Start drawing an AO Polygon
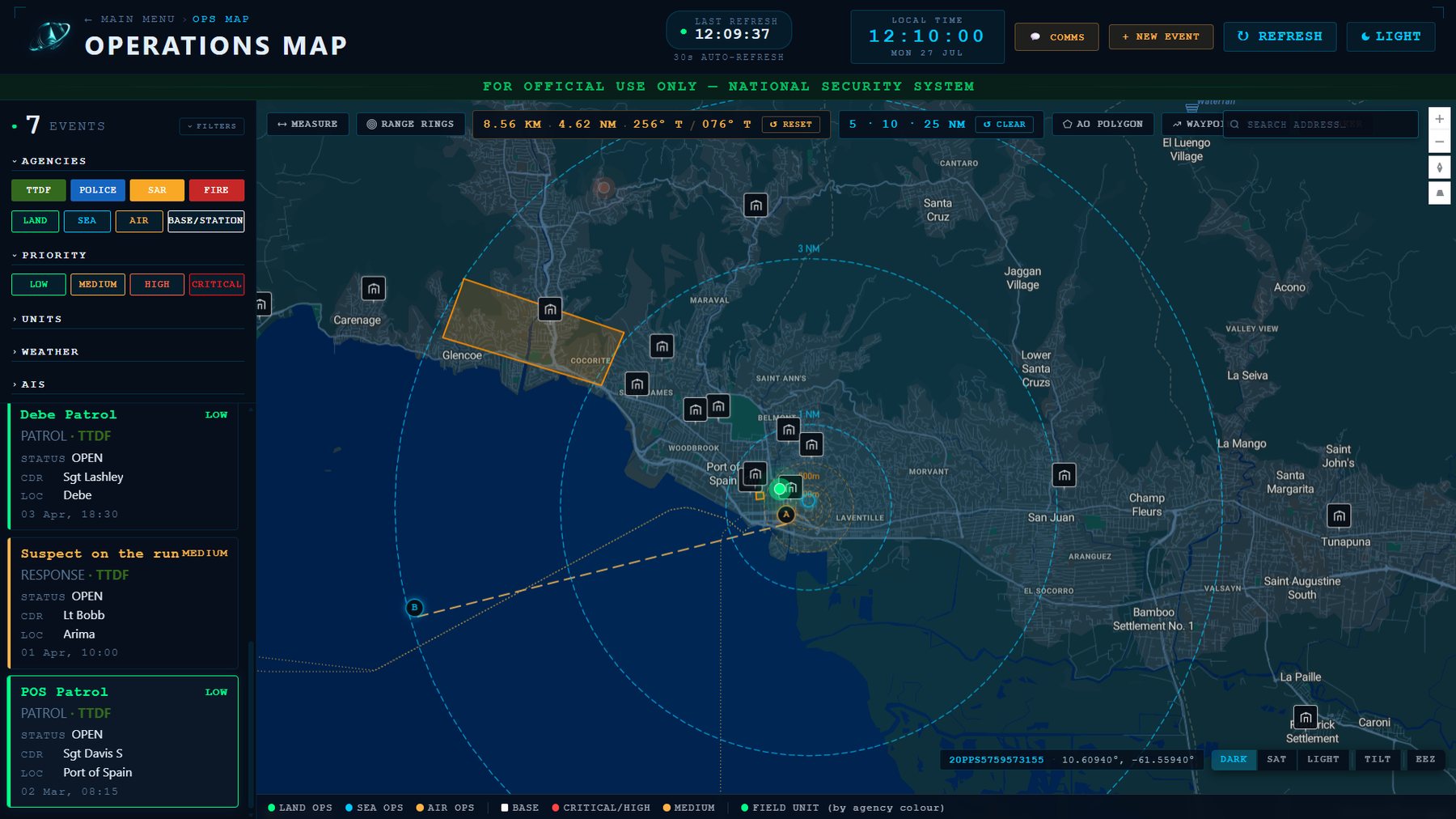 click(1103, 125)
